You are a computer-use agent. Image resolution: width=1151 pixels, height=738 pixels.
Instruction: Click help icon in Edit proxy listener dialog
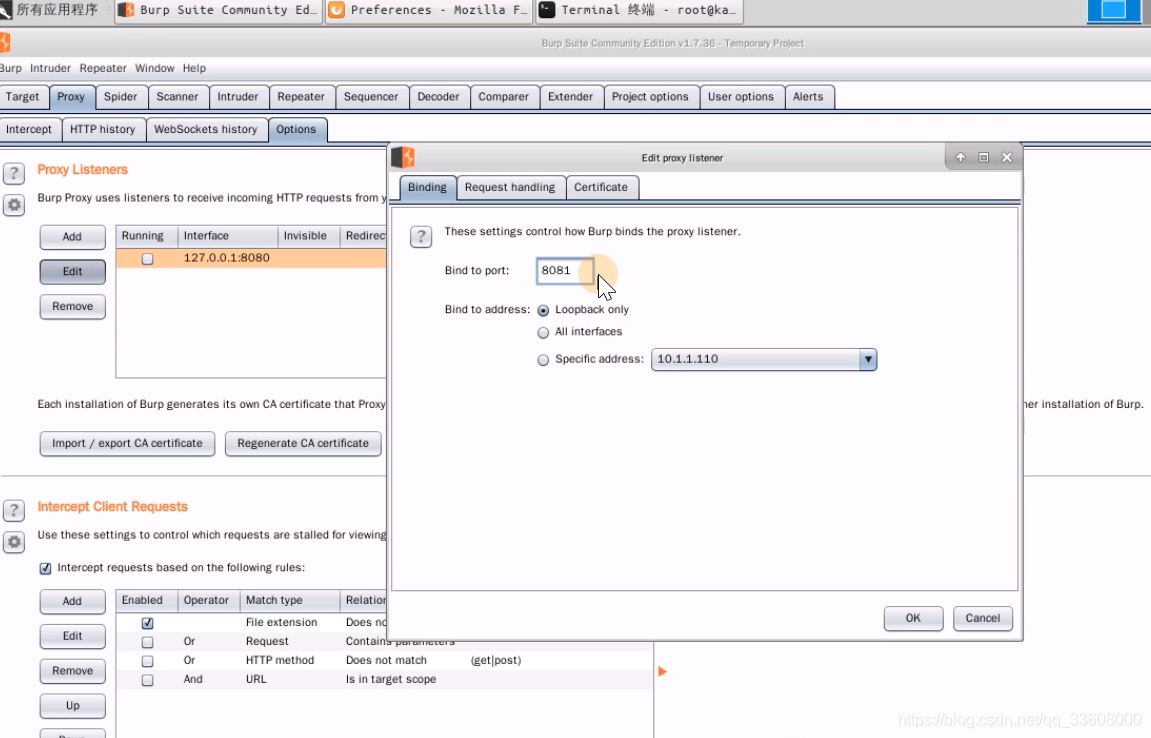[421, 236]
